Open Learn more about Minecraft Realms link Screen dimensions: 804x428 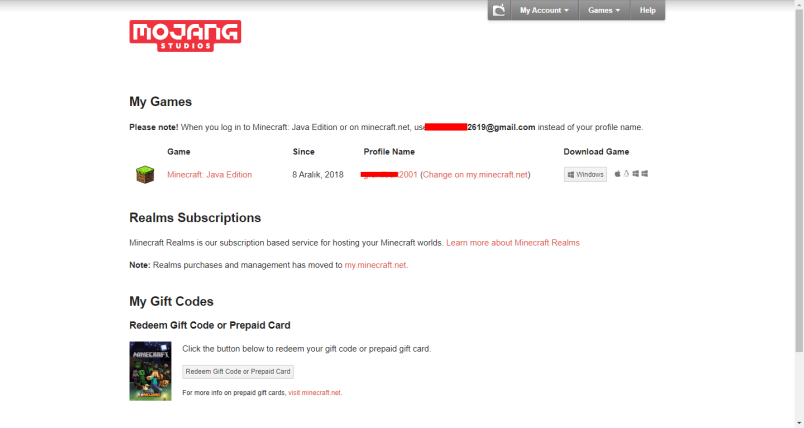pos(513,243)
